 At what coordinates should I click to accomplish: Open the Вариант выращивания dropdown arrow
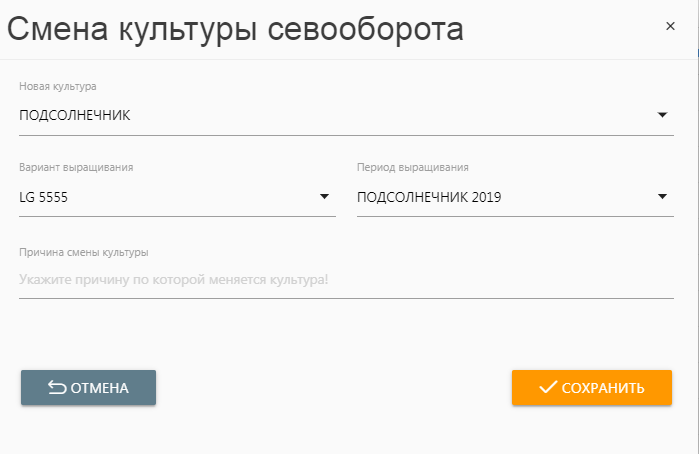click(x=324, y=197)
